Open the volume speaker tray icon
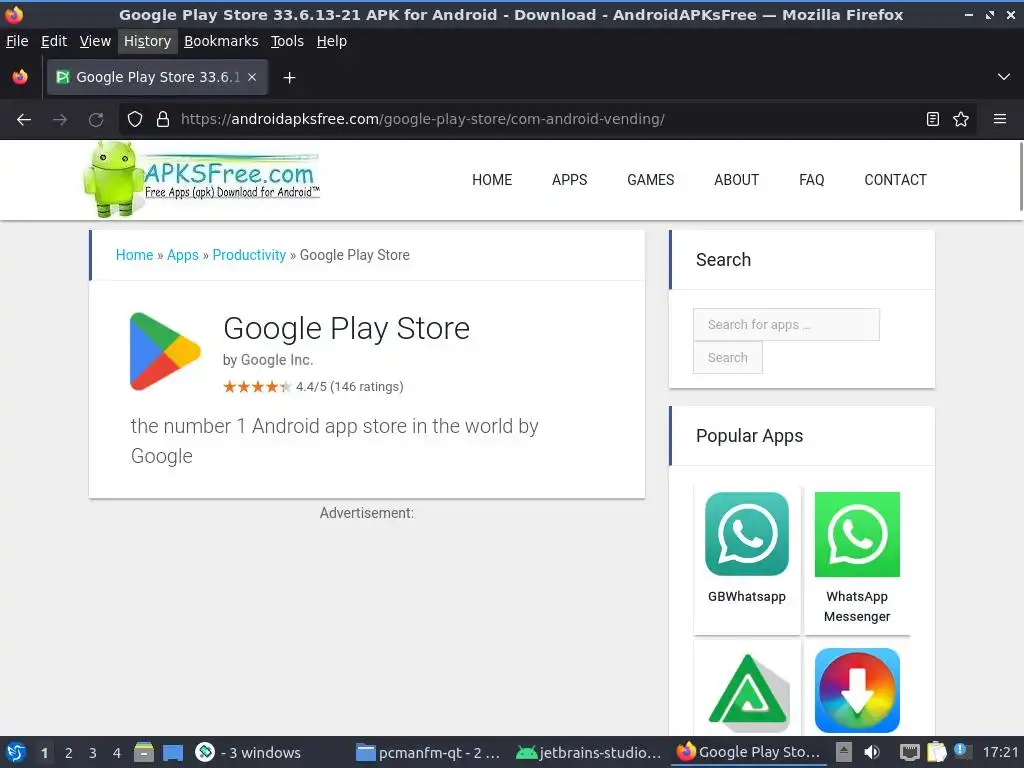 [872, 752]
